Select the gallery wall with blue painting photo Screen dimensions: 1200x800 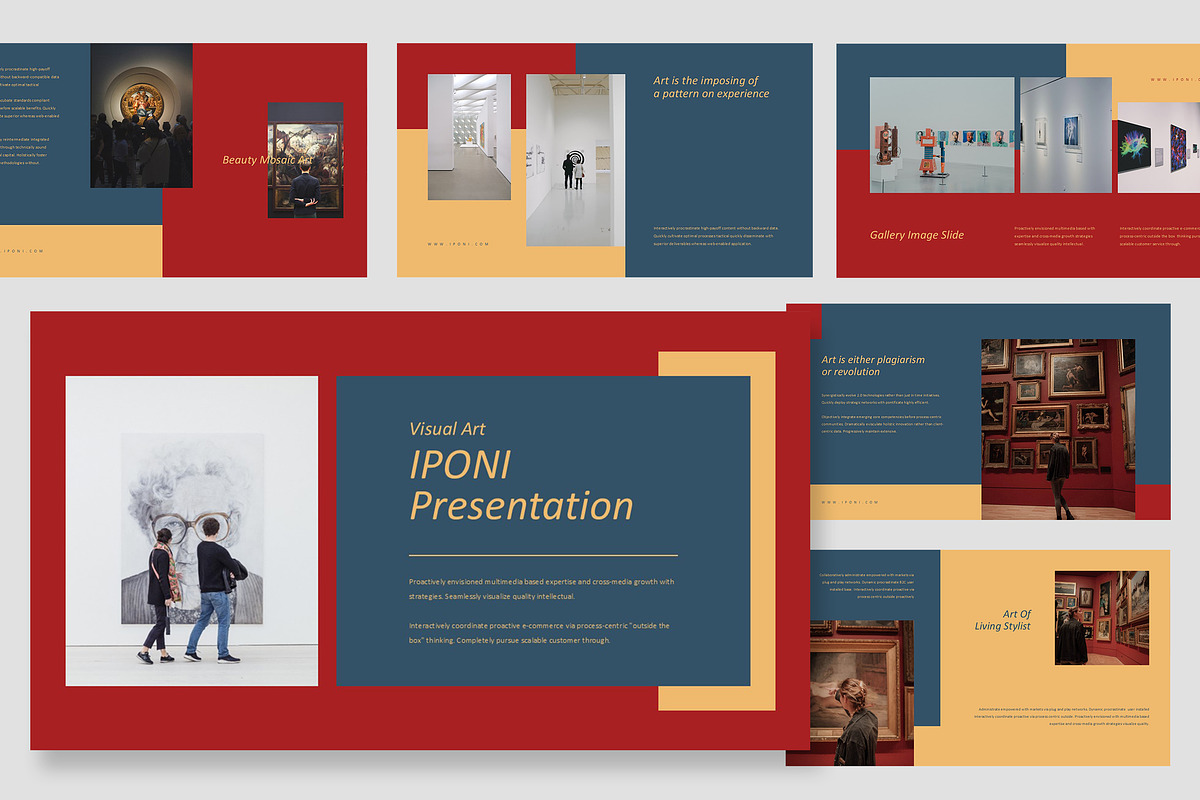click(x=1066, y=135)
